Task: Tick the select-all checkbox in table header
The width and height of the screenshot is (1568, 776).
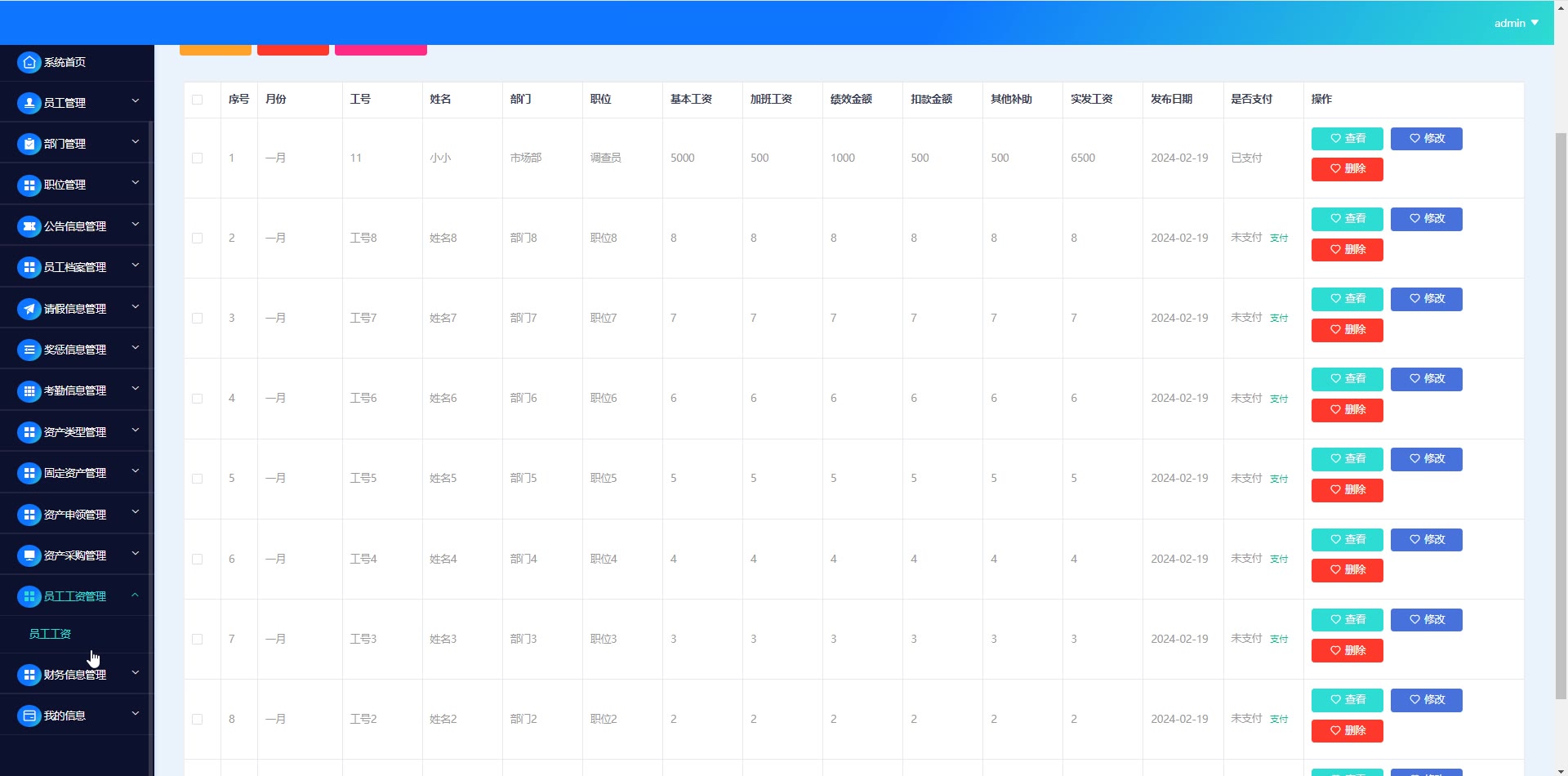Action: point(197,100)
